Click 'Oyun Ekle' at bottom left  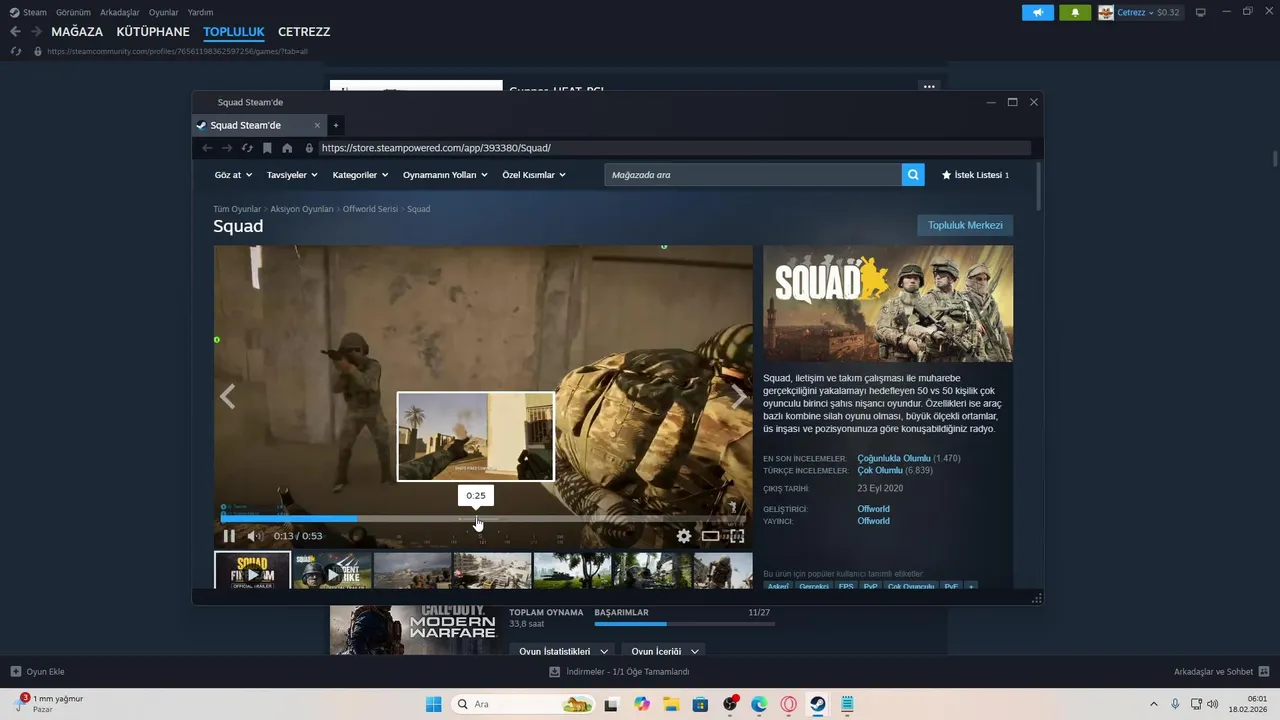(x=37, y=672)
